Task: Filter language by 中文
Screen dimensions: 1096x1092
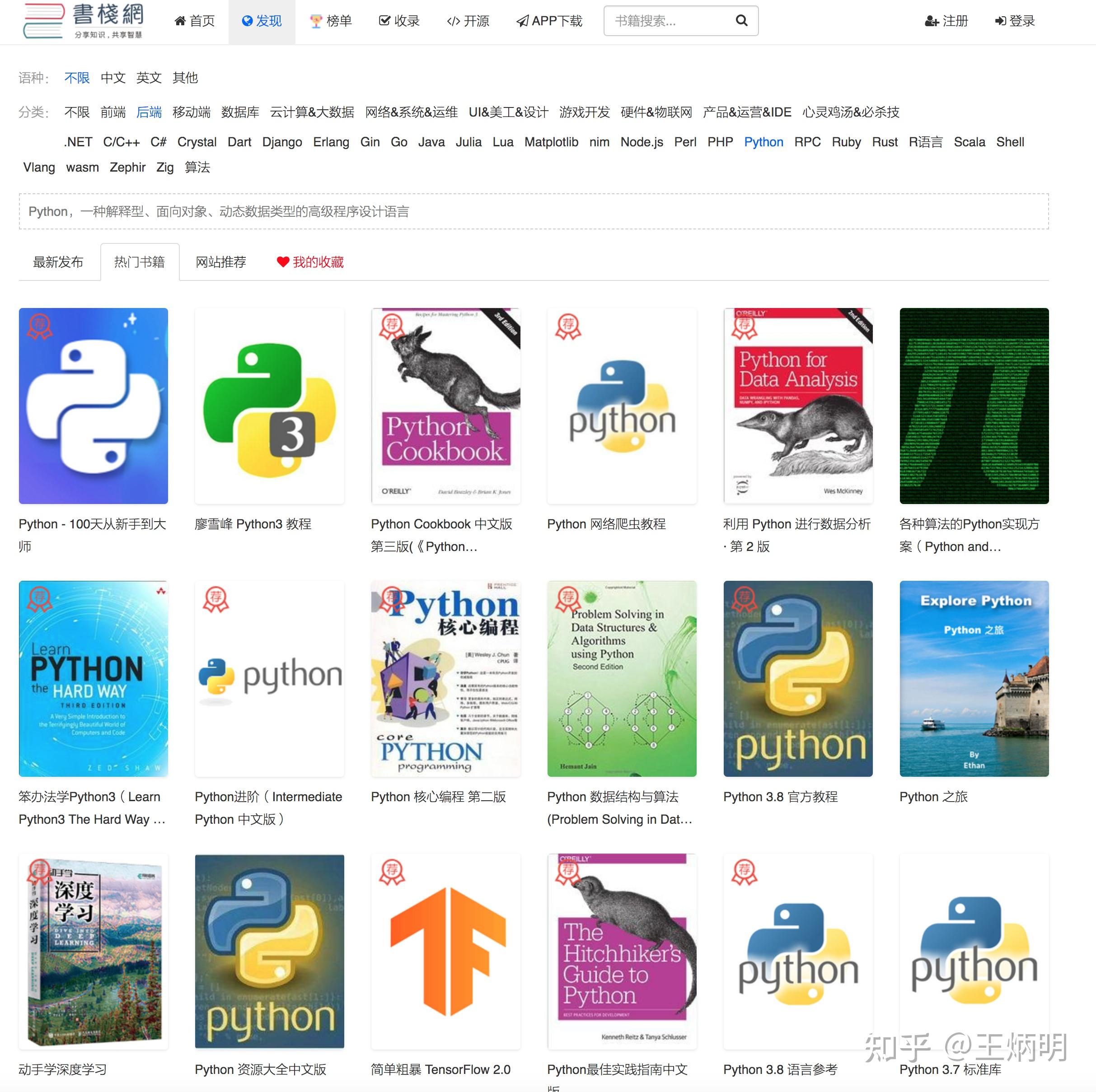Action: pos(113,78)
